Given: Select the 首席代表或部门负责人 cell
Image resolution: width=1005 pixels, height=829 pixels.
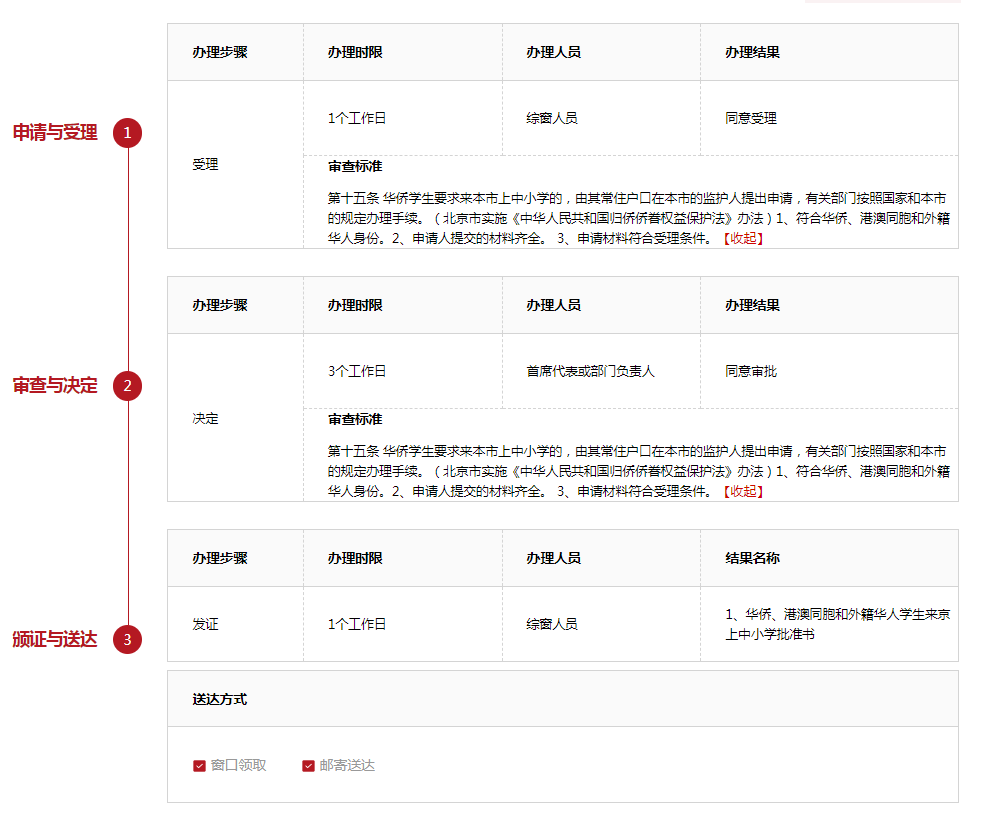Looking at the screenshot, I should (590, 371).
